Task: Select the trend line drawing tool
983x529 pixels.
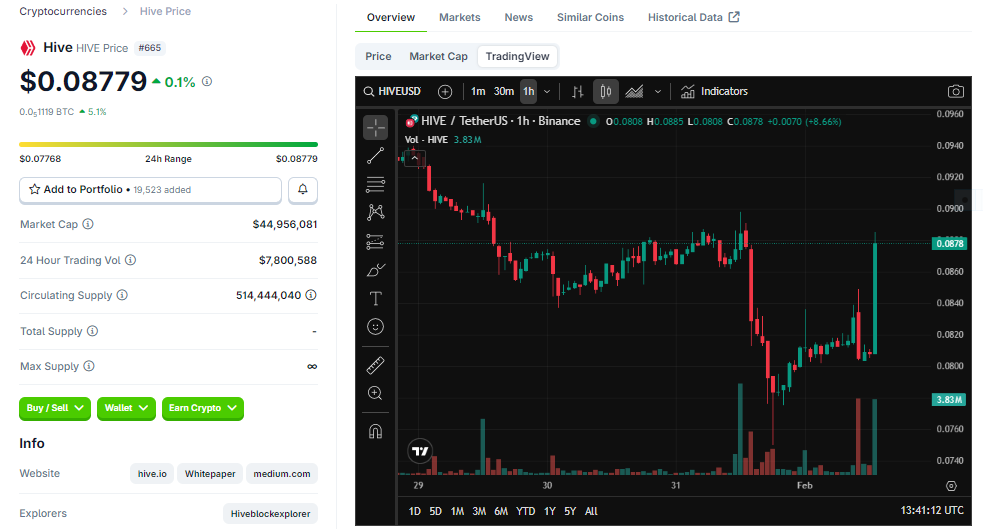Action: click(375, 156)
